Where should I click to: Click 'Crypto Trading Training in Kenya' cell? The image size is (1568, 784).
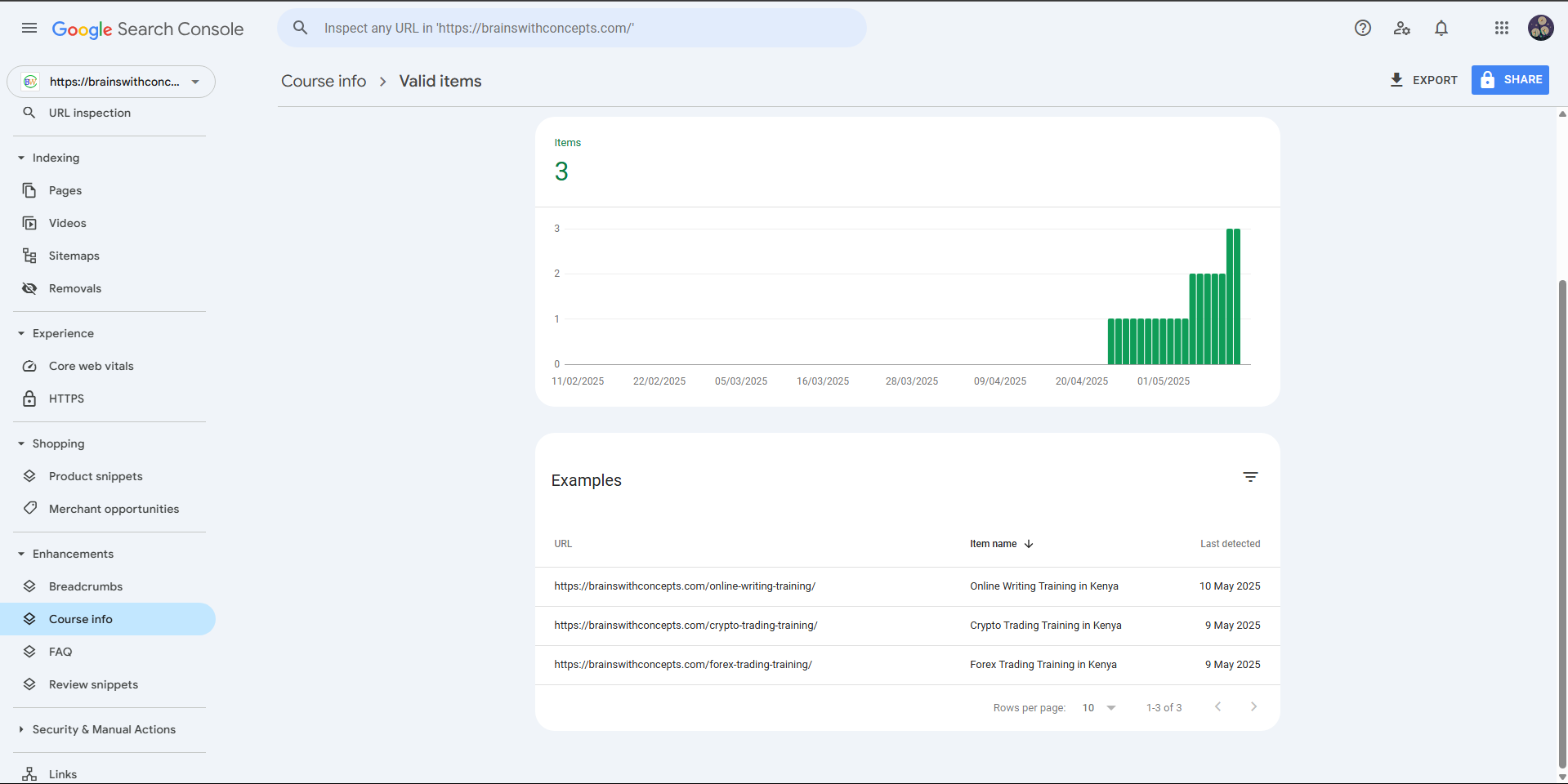coord(1046,626)
